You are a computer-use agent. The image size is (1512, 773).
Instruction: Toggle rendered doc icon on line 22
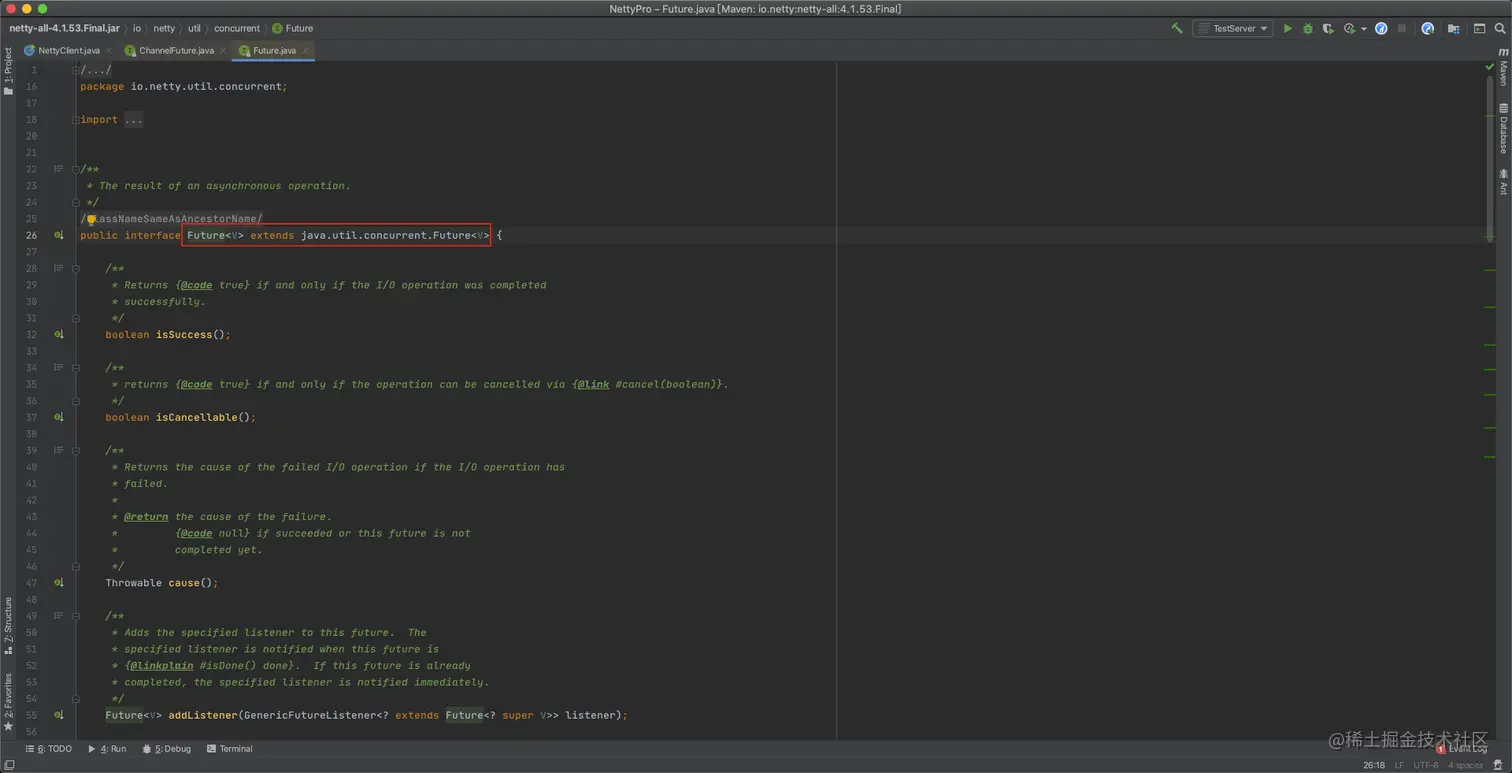click(58, 169)
